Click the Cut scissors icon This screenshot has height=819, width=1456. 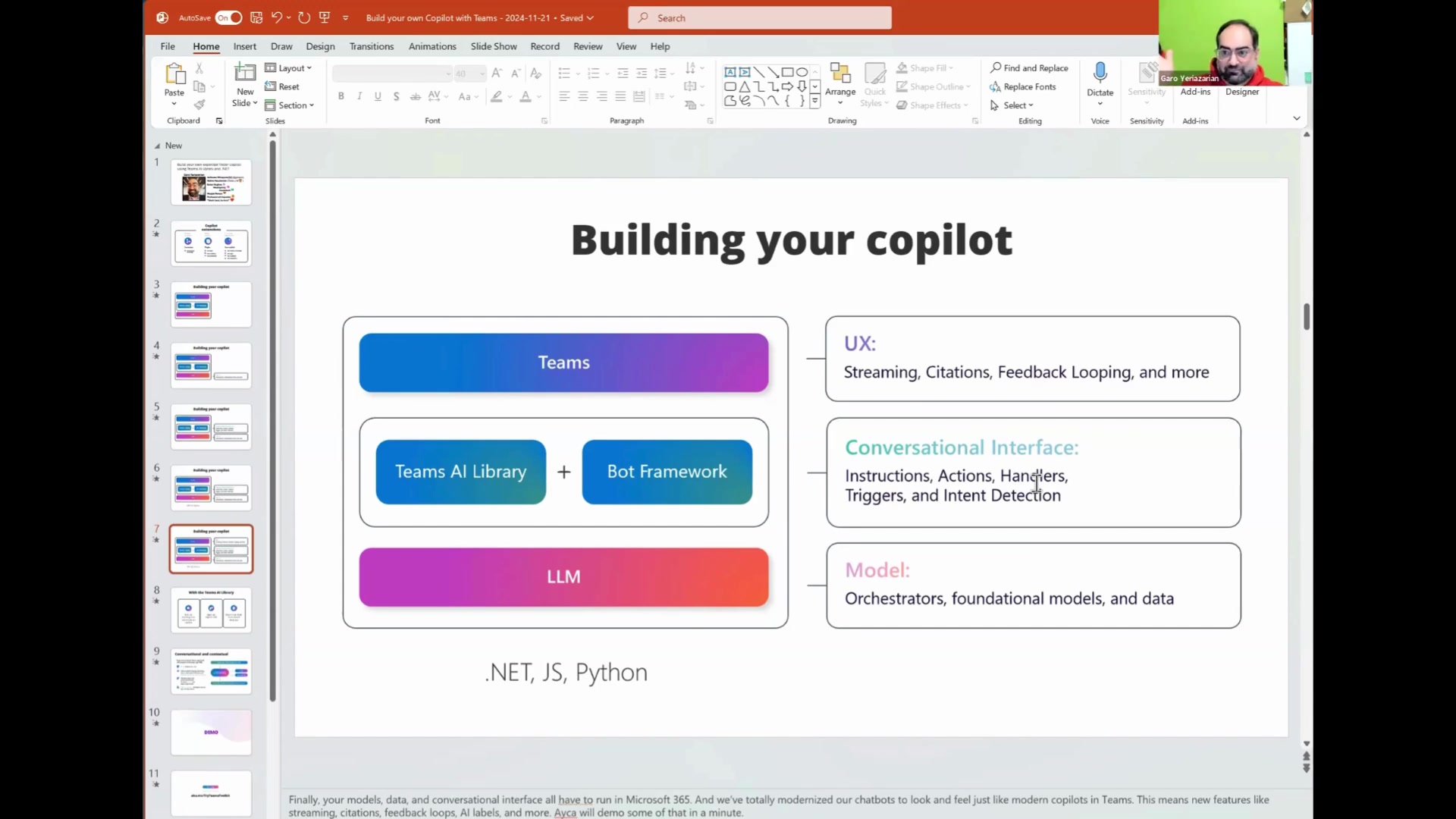(199, 68)
